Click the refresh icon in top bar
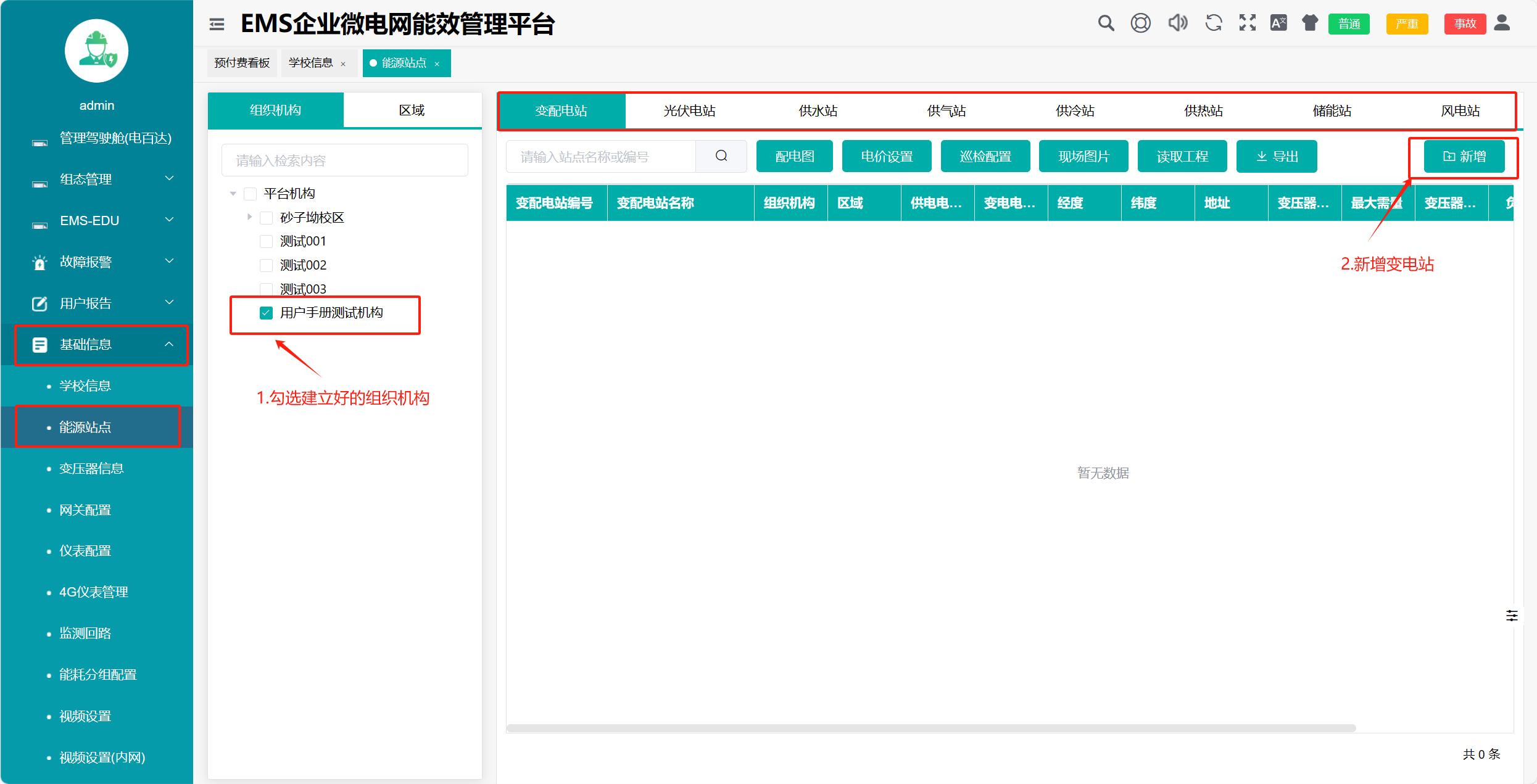Screen dimensions: 1537x784 [1213, 23]
